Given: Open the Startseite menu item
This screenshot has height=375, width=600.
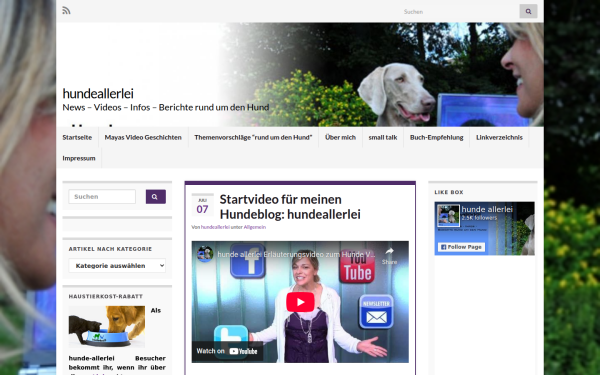Looking at the screenshot, I should click(77, 137).
